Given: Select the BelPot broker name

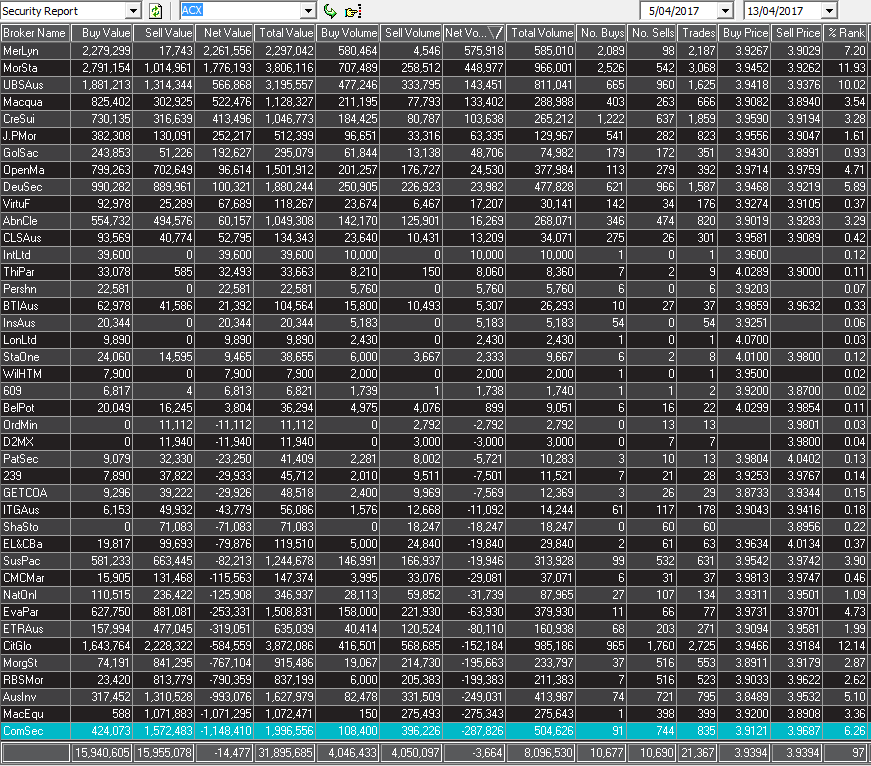Looking at the screenshot, I should tap(19, 408).
